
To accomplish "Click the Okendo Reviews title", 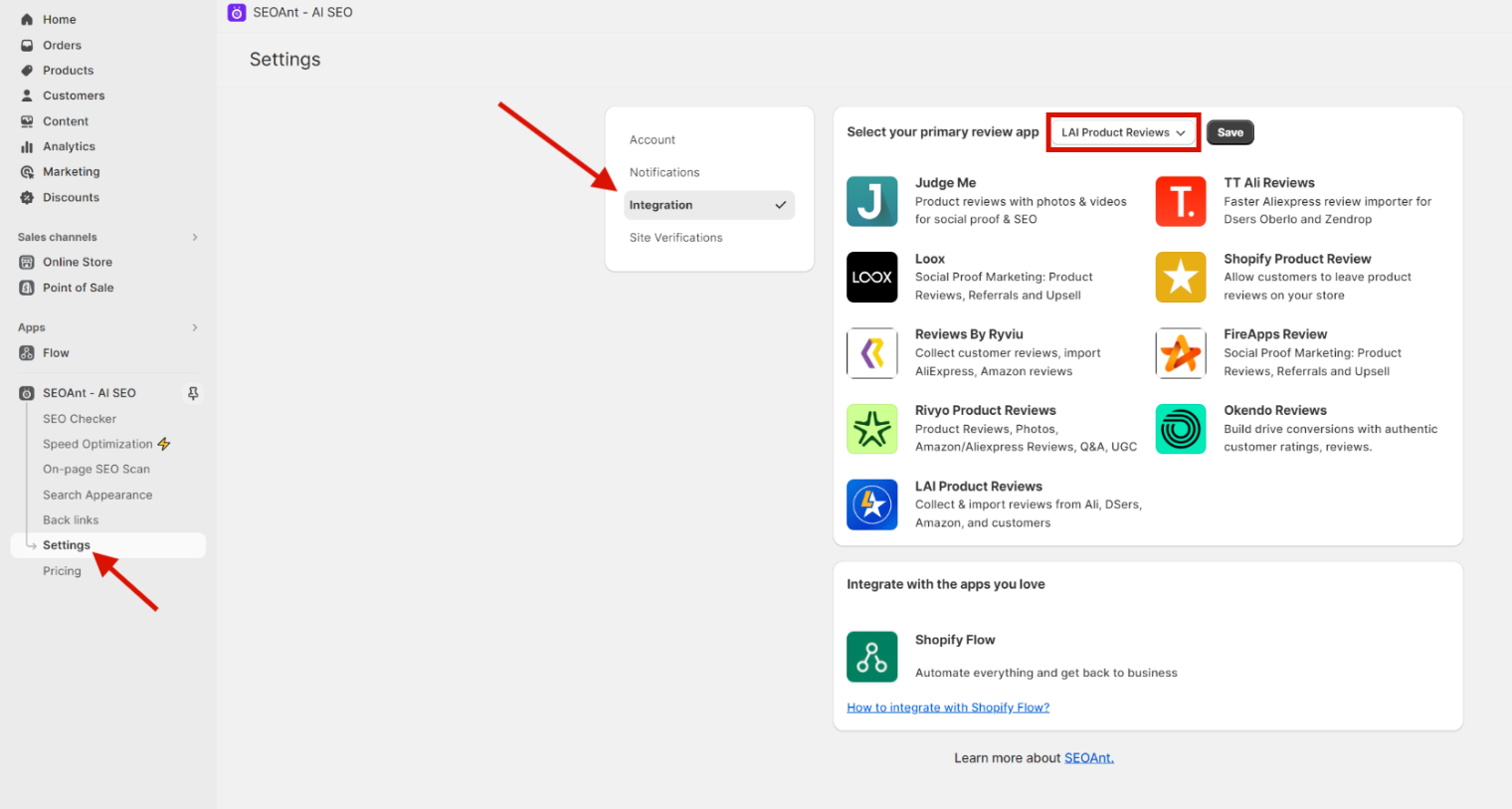I will (x=1275, y=410).
